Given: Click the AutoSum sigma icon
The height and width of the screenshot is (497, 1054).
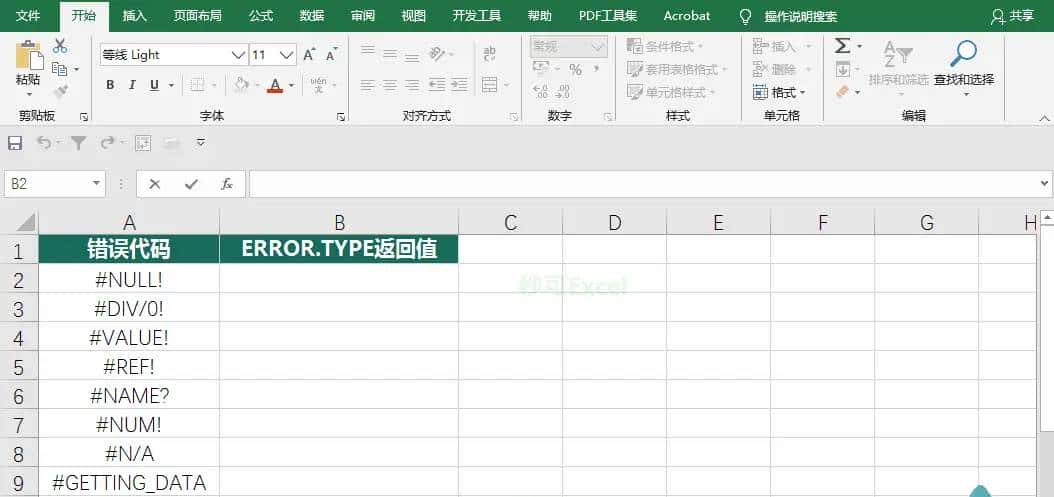Looking at the screenshot, I should click(x=842, y=46).
